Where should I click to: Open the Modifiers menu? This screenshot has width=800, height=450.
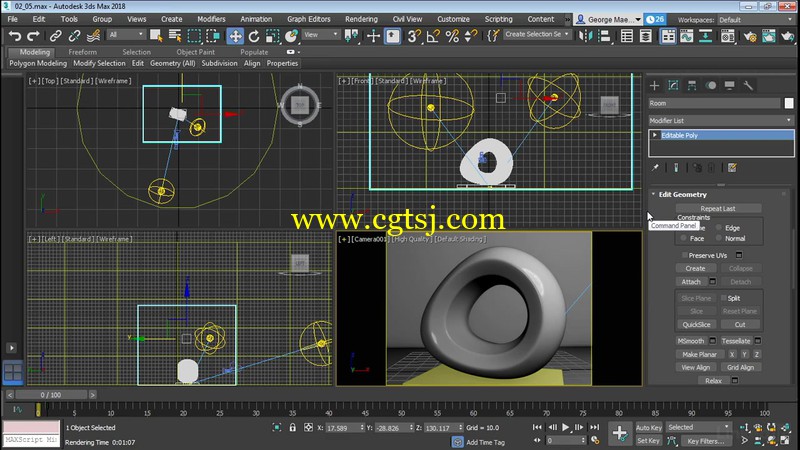click(x=211, y=19)
